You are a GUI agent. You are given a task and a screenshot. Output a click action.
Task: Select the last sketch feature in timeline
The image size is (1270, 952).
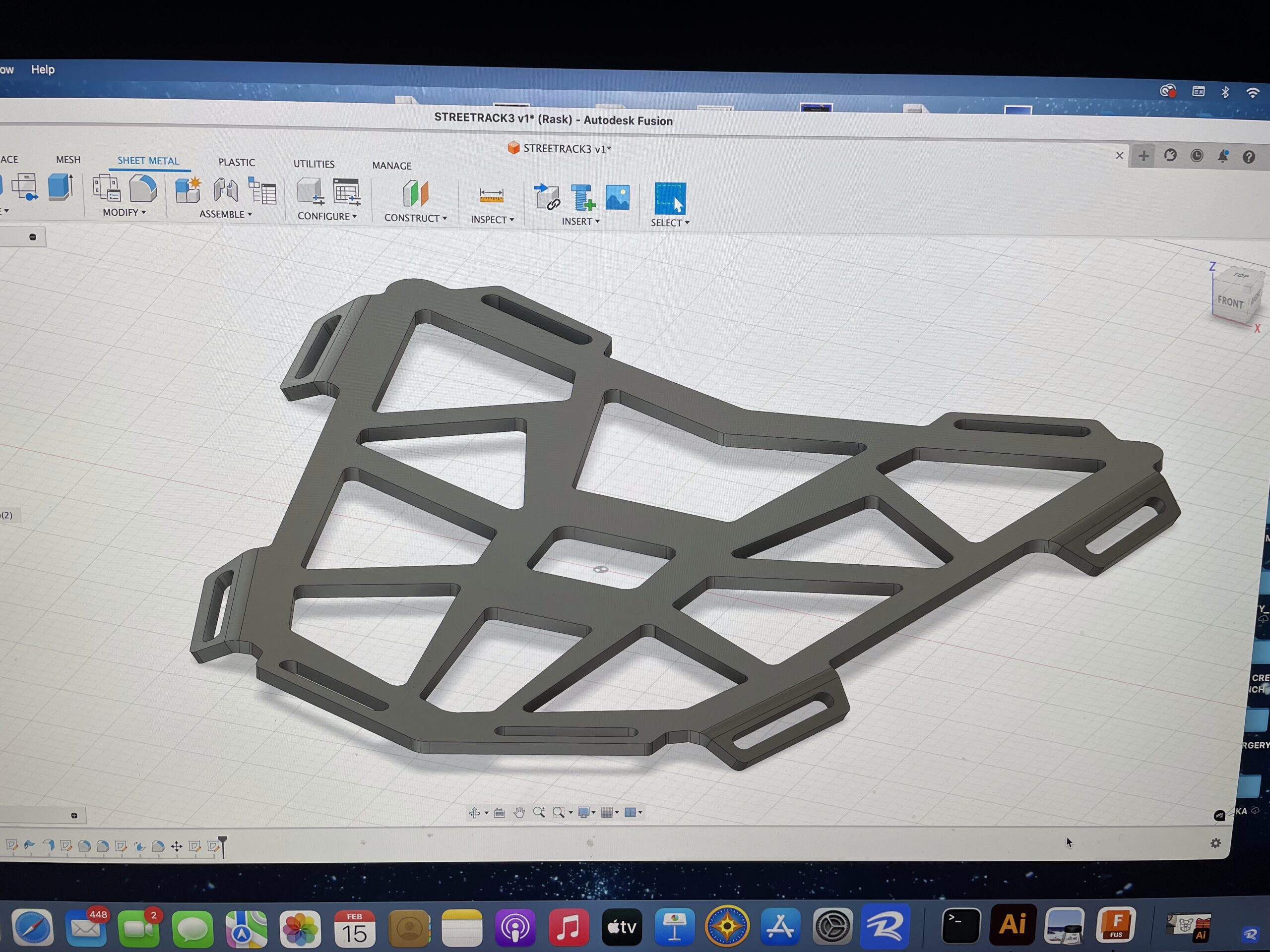[x=213, y=846]
